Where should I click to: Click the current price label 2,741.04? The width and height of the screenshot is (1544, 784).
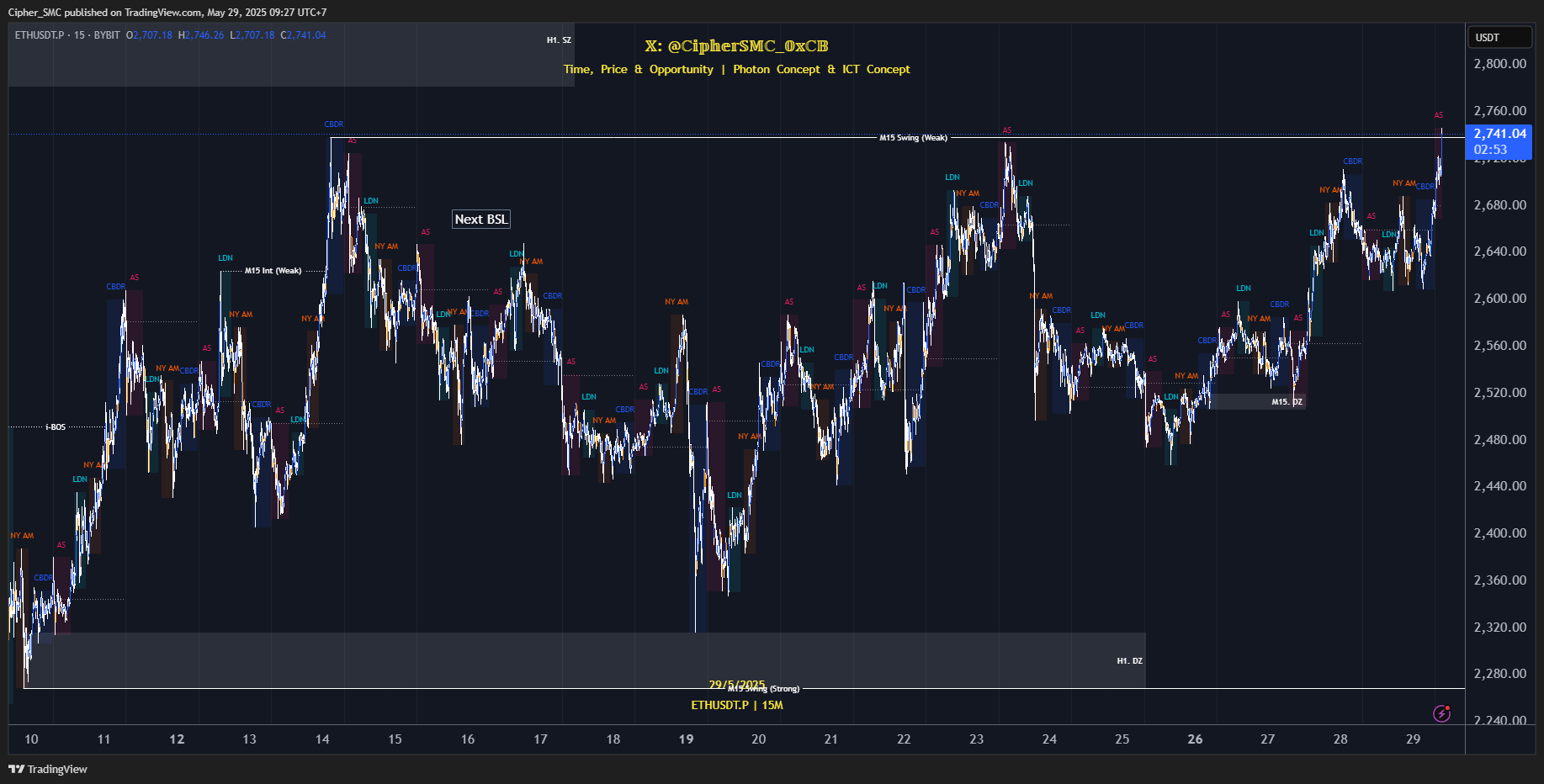click(x=1499, y=134)
